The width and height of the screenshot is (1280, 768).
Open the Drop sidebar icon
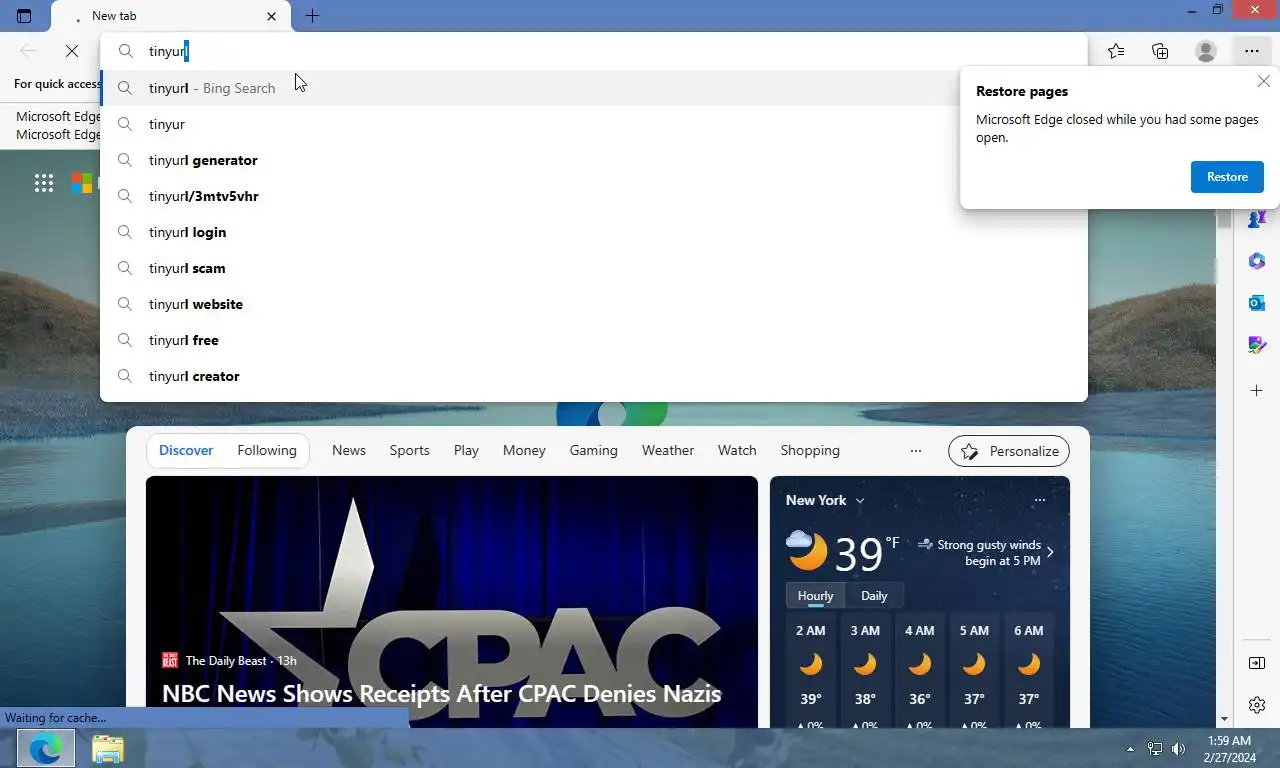click(1257, 345)
